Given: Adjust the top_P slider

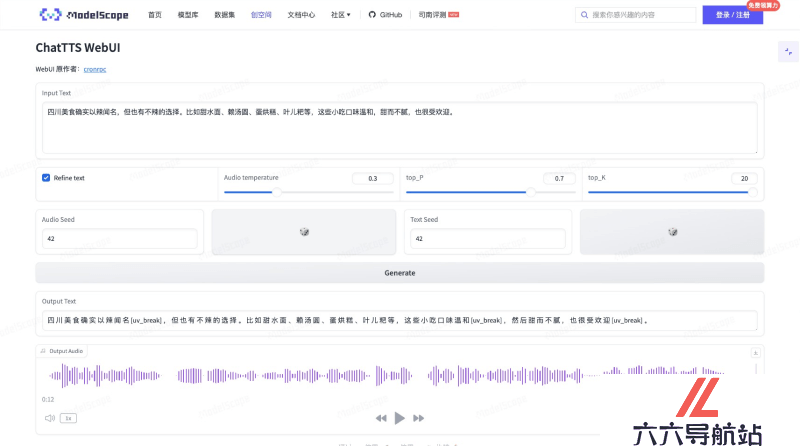Looking at the screenshot, I should click(491, 192).
